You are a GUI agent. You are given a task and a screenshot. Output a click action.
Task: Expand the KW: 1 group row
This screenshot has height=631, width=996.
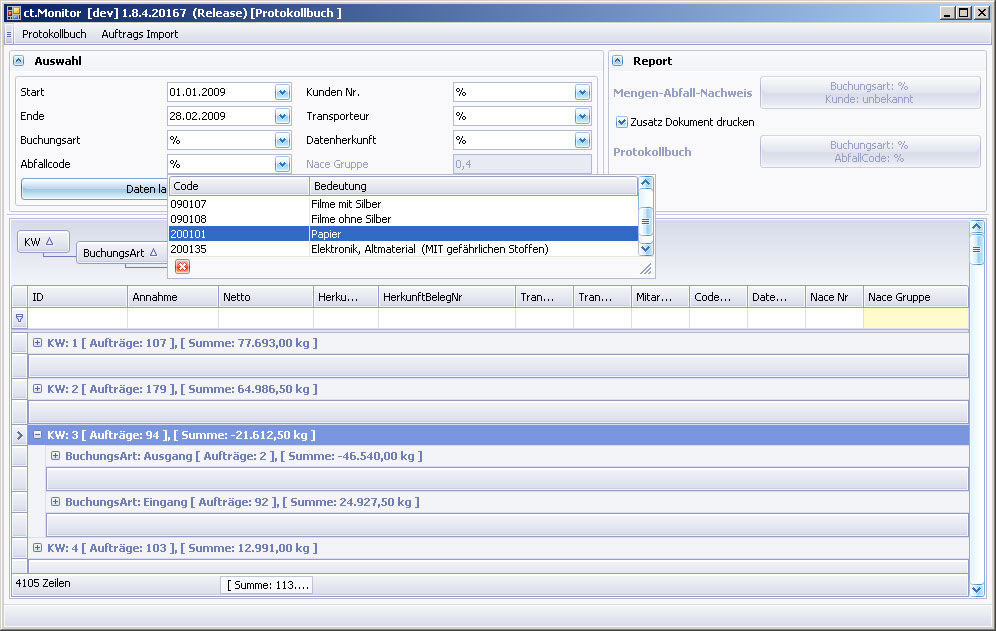pos(37,343)
